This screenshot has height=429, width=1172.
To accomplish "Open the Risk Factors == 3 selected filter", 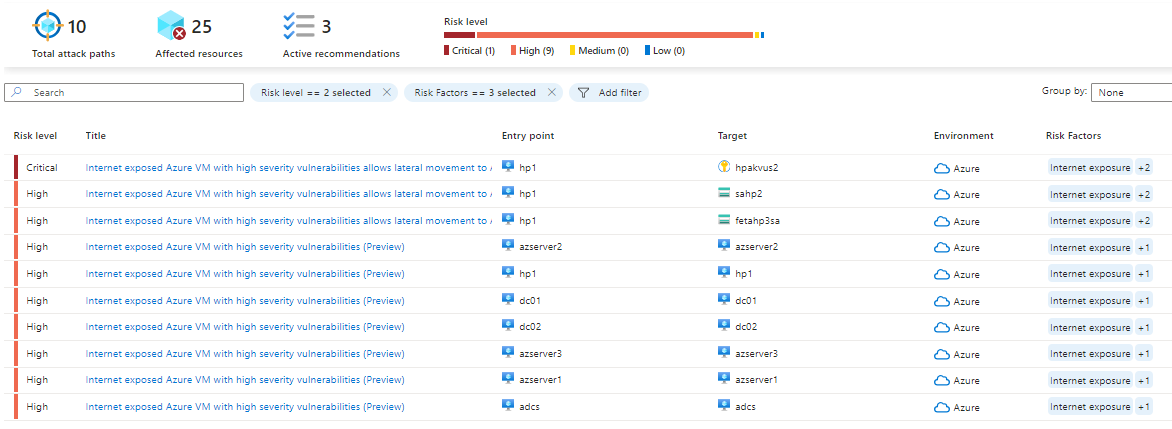I will pos(474,92).
